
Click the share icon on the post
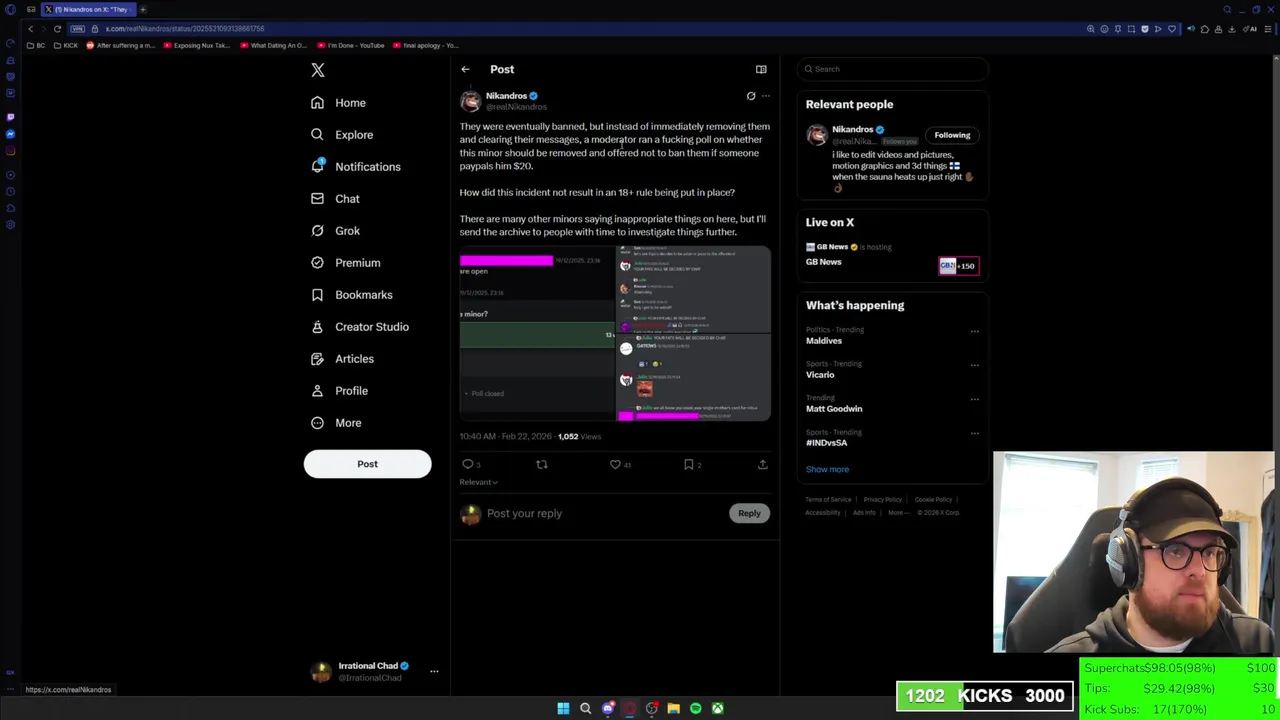(762, 464)
